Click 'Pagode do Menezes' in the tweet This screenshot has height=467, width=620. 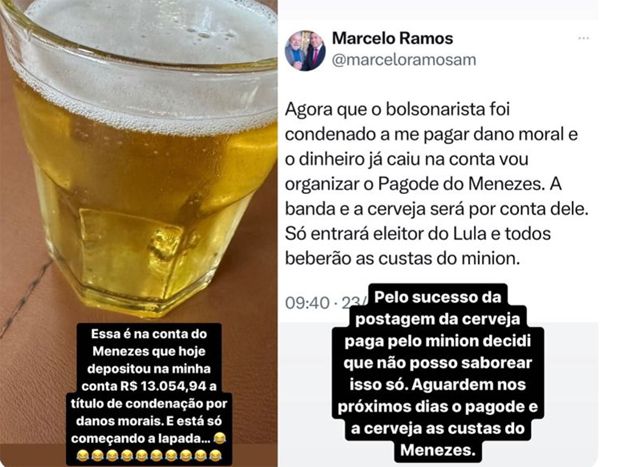tap(459, 184)
